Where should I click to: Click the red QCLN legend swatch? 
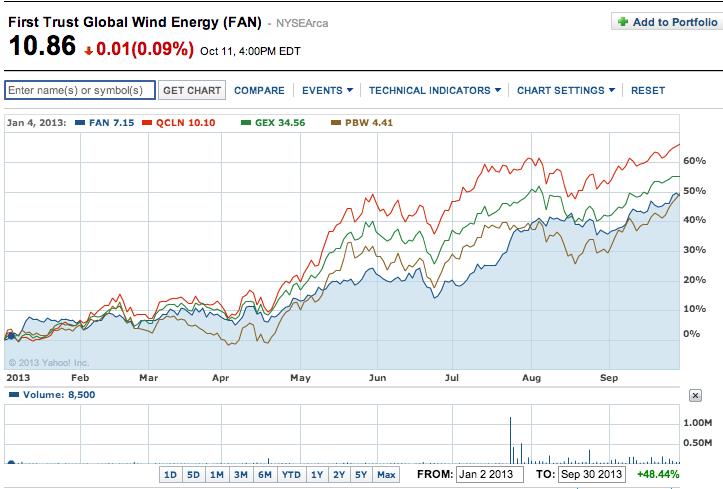147,123
